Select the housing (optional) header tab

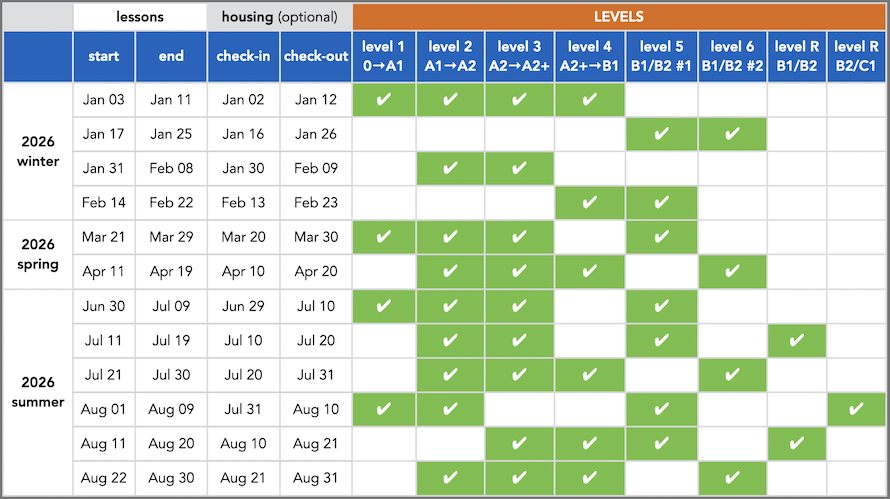280,17
